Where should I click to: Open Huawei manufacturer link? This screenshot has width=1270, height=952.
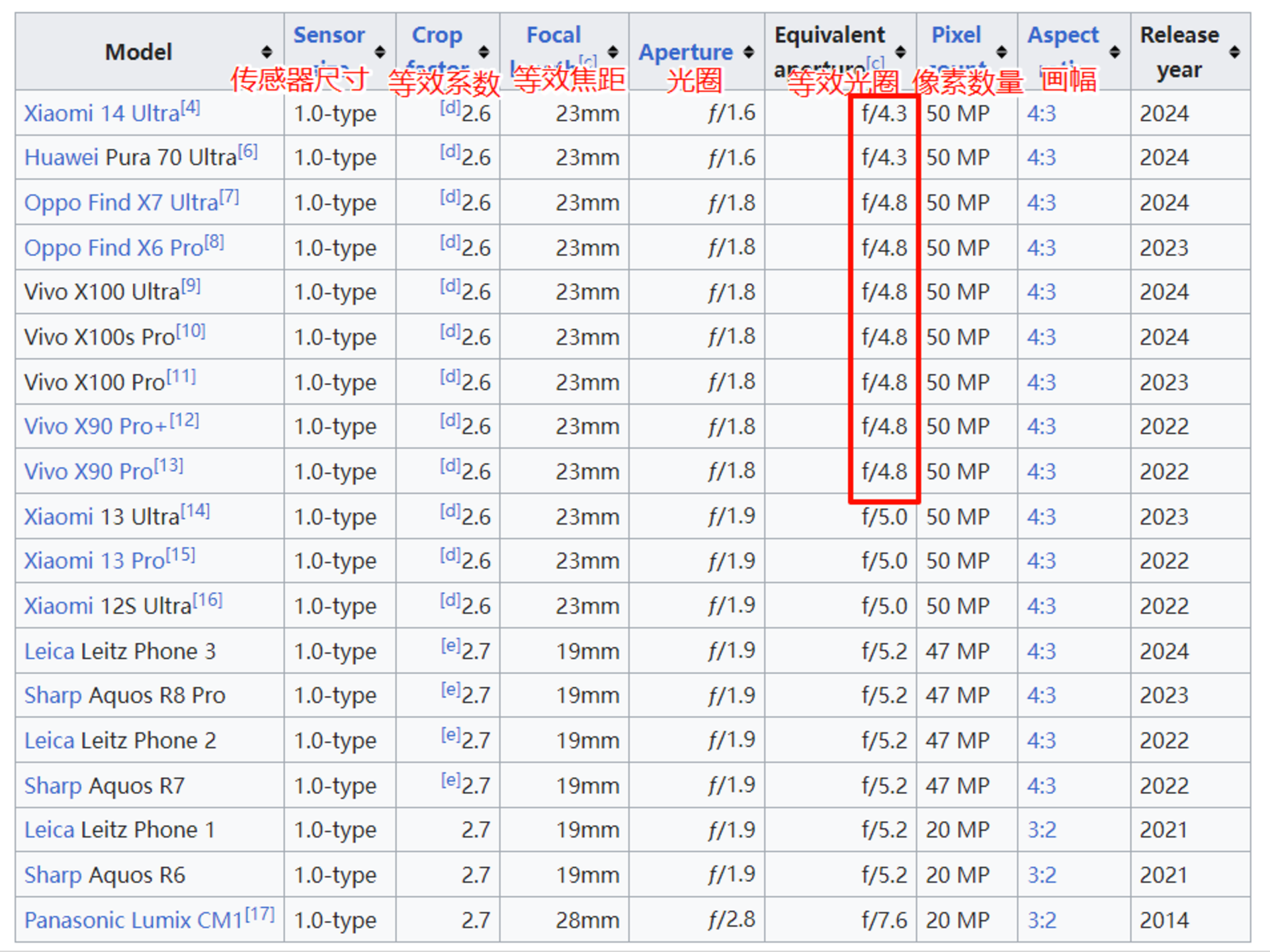61,157
